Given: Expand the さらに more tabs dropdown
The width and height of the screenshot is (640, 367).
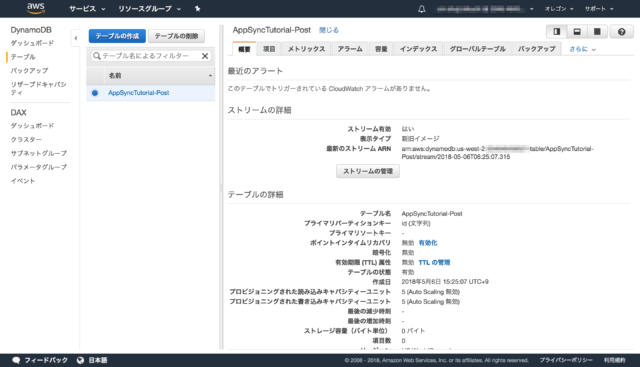Looking at the screenshot, I should (x=582, y=49).
